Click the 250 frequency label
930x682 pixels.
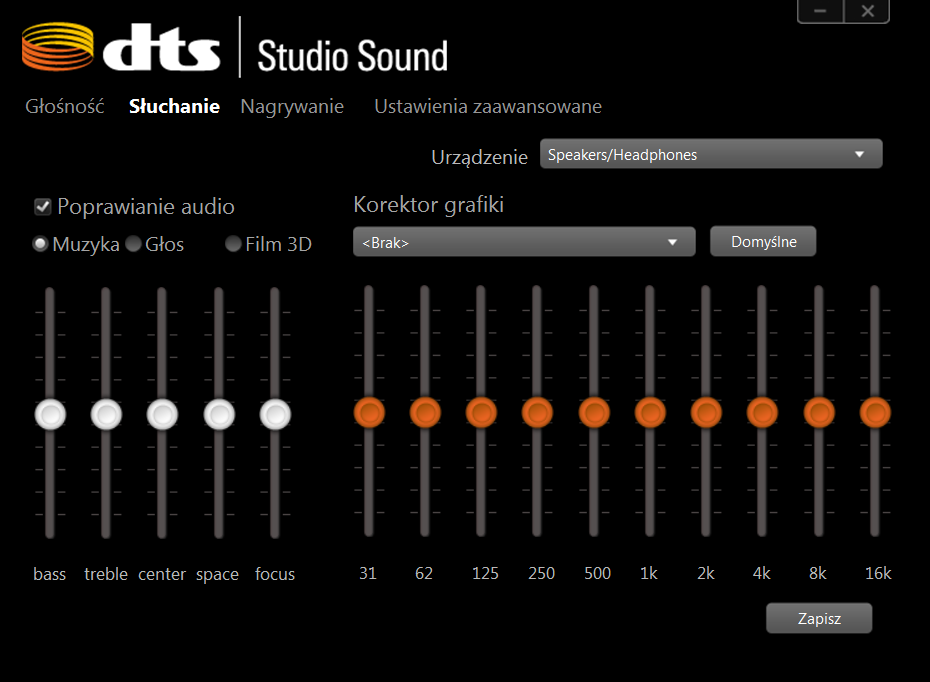[x=542, y=573]
